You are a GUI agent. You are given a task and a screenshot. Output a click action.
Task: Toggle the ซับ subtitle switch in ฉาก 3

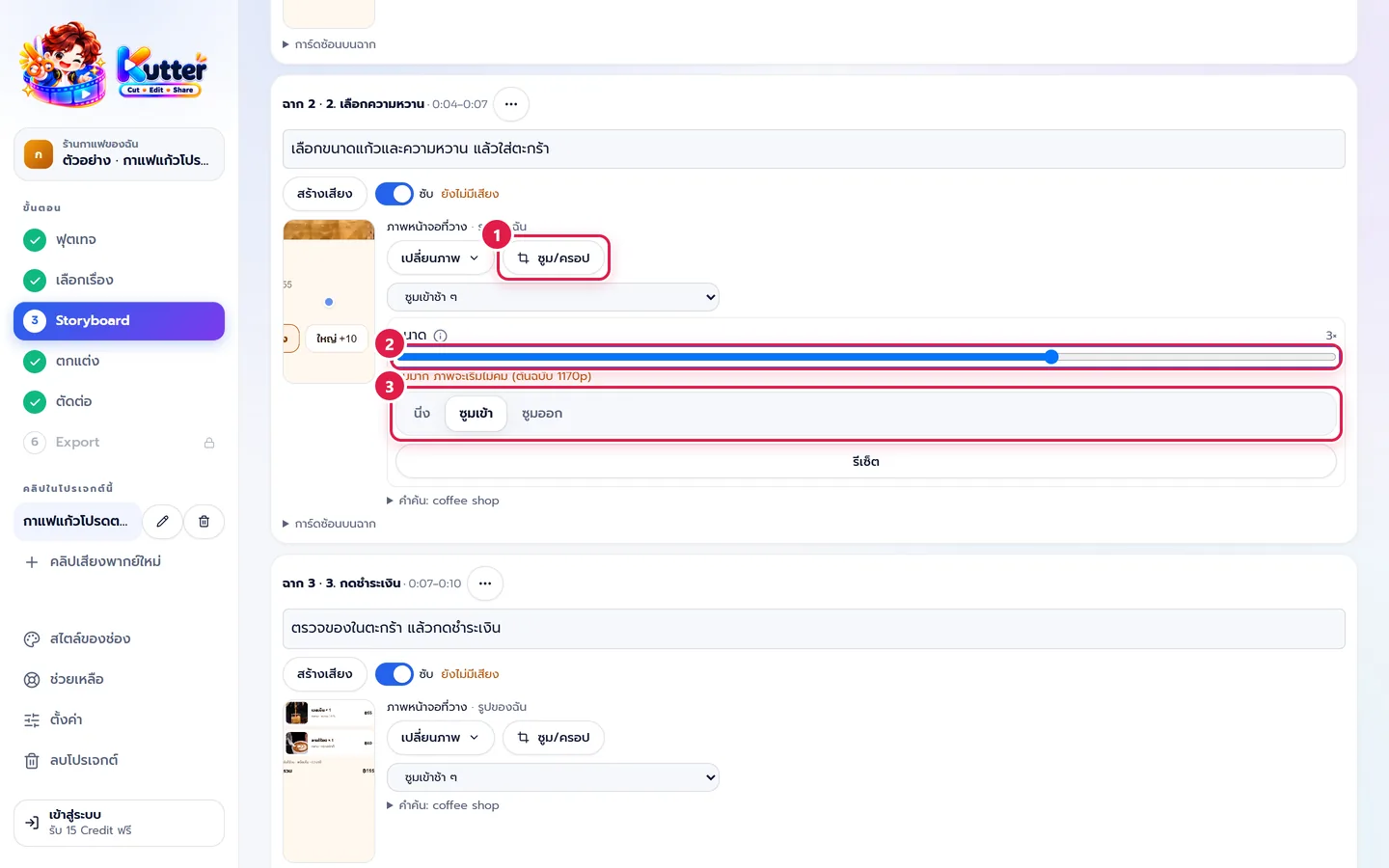[x=394, y=674]
